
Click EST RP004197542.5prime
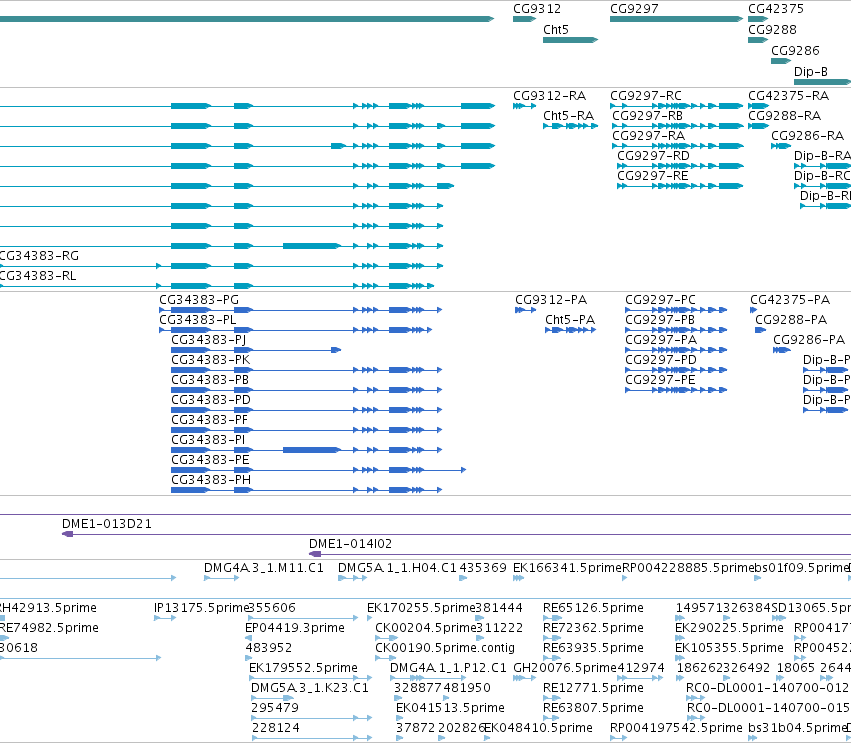pyautogui.click(x=676, y=728)
